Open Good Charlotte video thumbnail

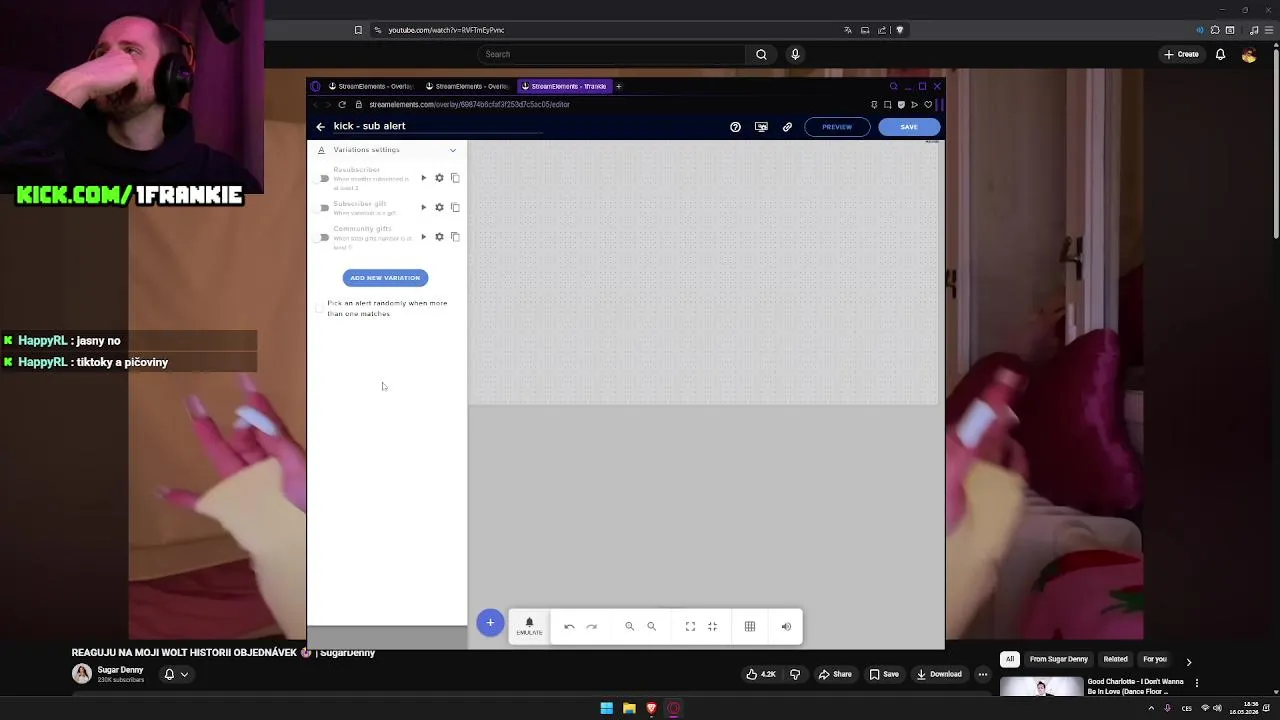[x=1041, y=688]
